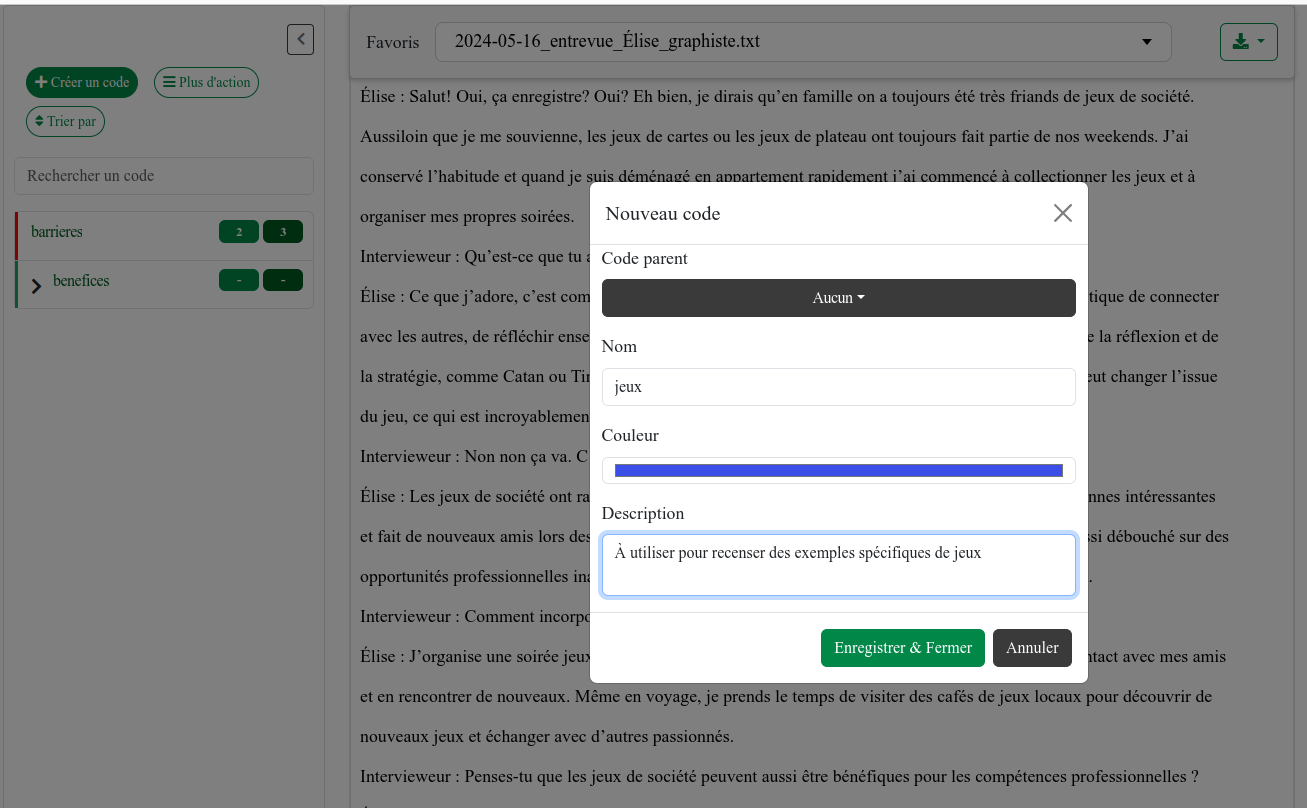Click Annuler to cancel the new code
This screenshot has width=1307, height=808.
coord(1032,648)
